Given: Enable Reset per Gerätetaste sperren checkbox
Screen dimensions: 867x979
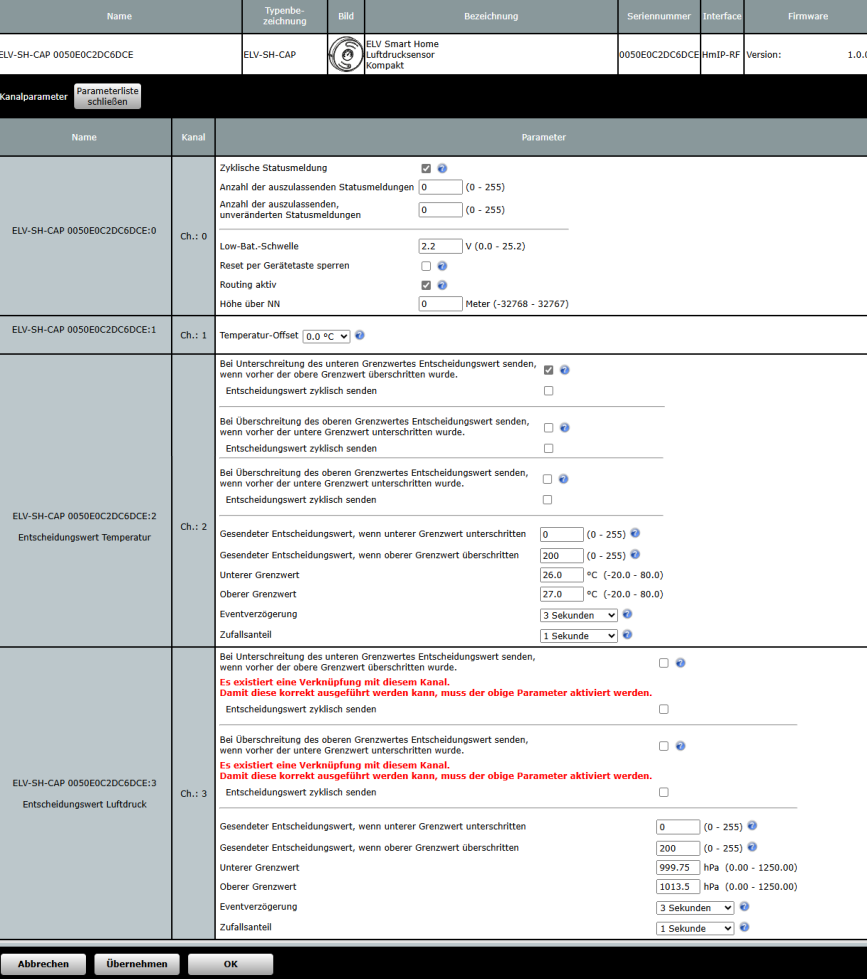Looking at the screenshot, I should pos(426,266).
